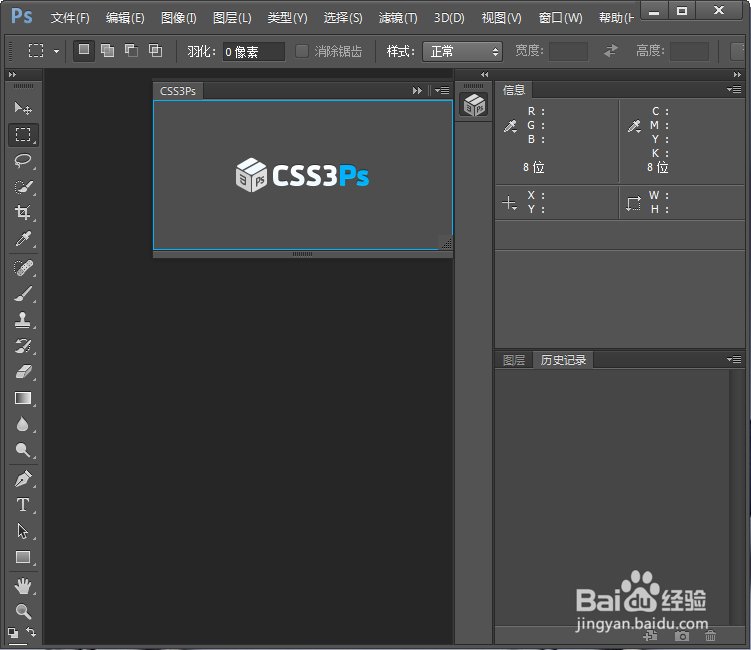
Task: Click the CSS3Ps collapsed panel icon
Action: (474, 105)
